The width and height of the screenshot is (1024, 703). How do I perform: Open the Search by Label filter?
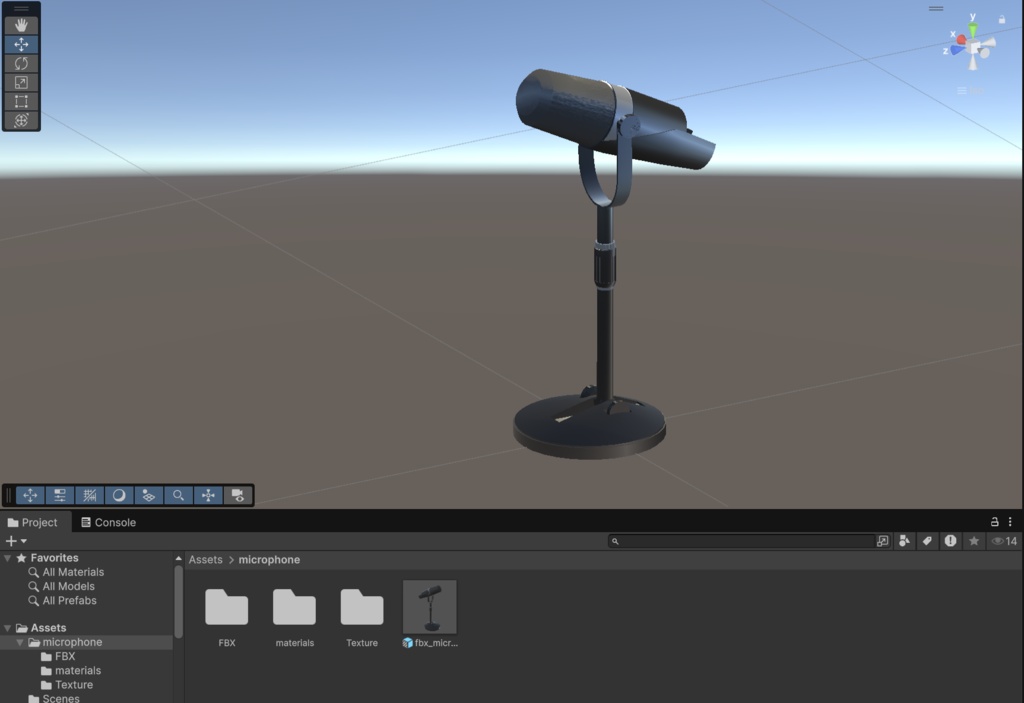(x=927, y=541)
